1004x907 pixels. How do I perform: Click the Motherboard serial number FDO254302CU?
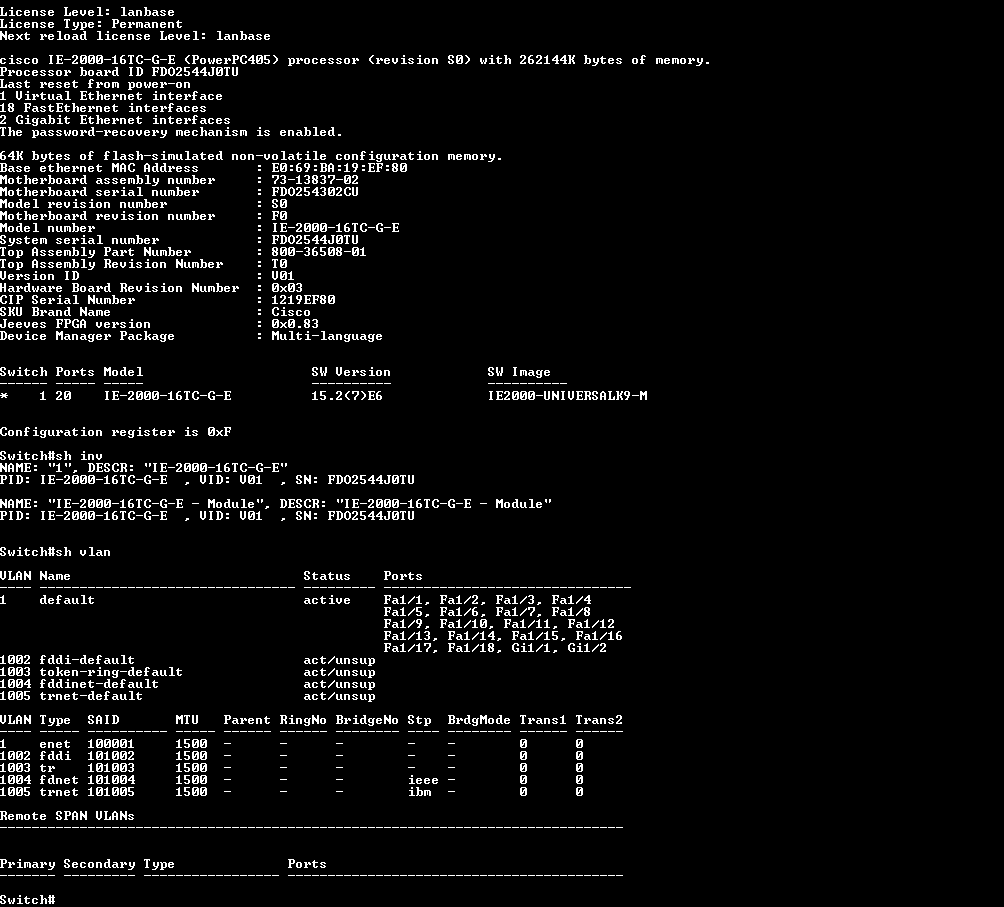[315, 192]
